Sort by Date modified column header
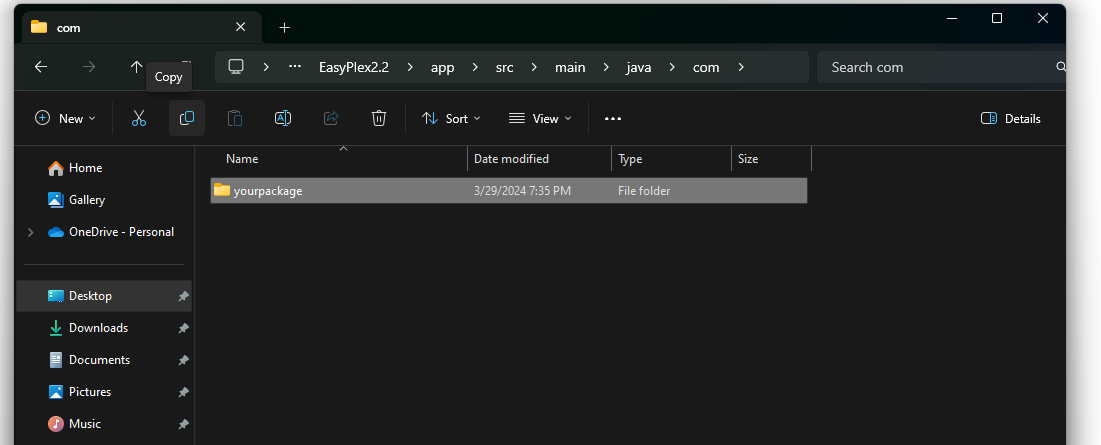This screenshot has height=445, width=1101. pyautogui.click(x=539, y=159)
